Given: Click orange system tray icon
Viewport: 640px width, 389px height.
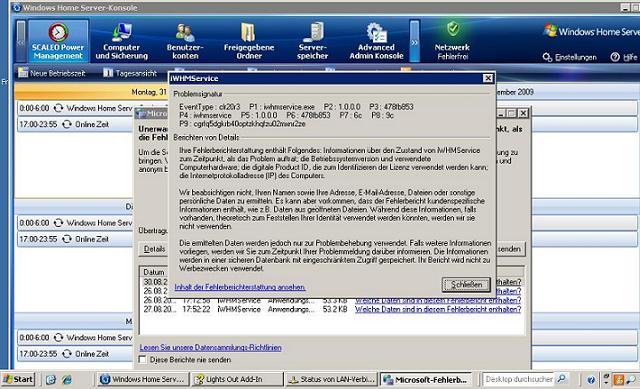Looking at the screenshot, I should click(x=618, y=380).
